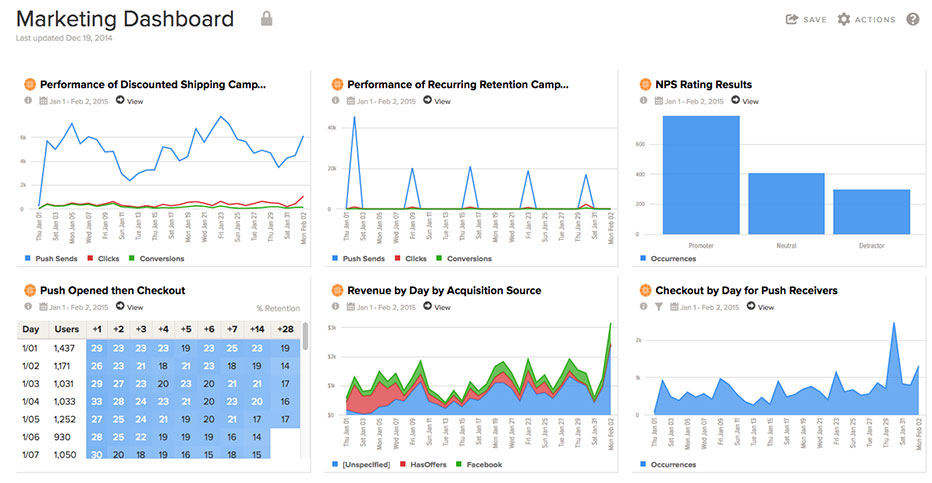Screen dimensions: 932x483
Task: Click the lock icon beside Marketing Dashboard title
Action: pyautogui.click(x=266, y=19)
